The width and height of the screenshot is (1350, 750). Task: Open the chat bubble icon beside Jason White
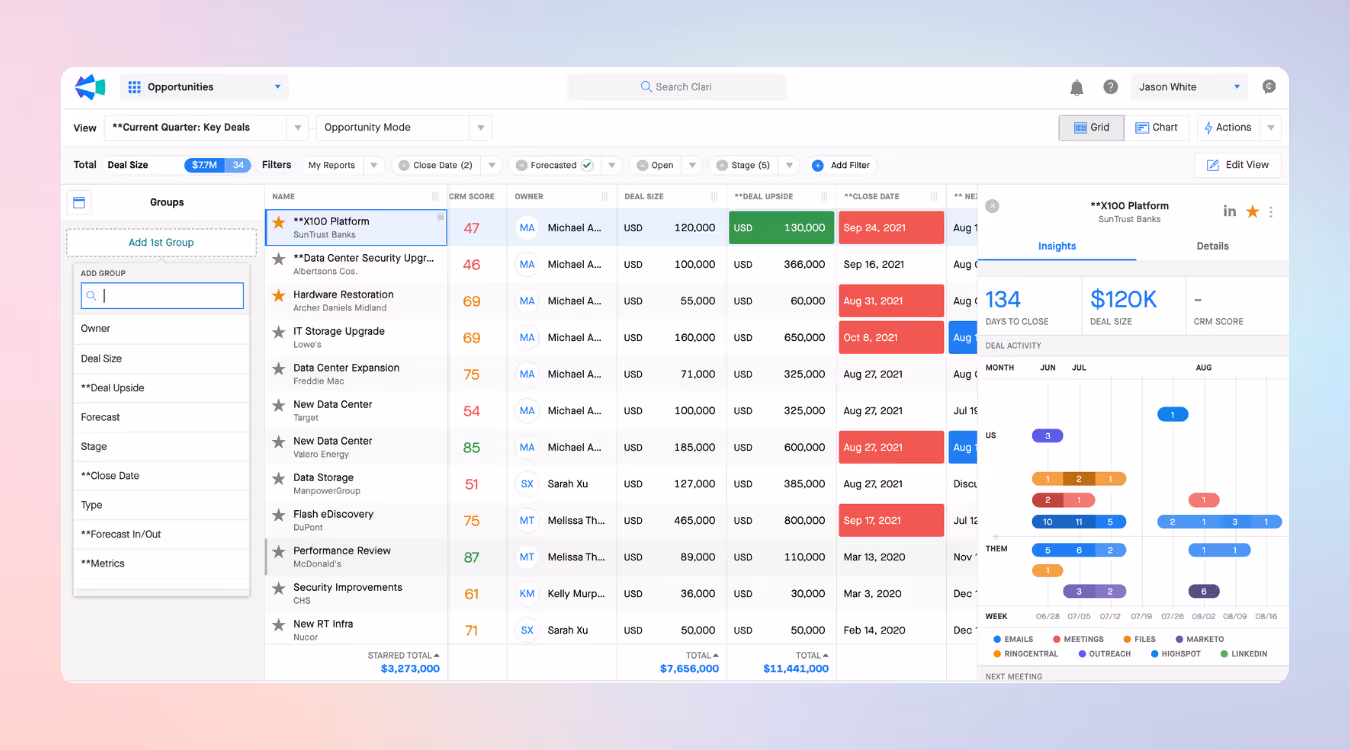1269,87
